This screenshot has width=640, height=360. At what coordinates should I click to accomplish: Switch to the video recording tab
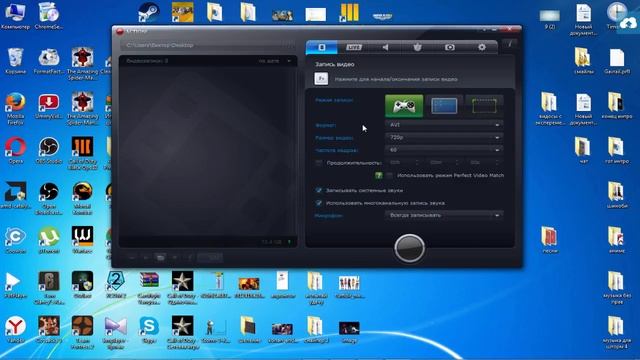(x=322, y=47)
